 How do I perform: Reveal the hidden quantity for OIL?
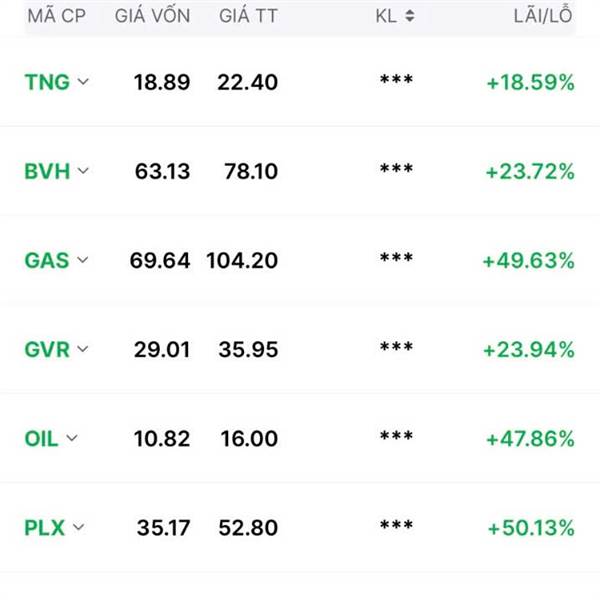point(396,439)
